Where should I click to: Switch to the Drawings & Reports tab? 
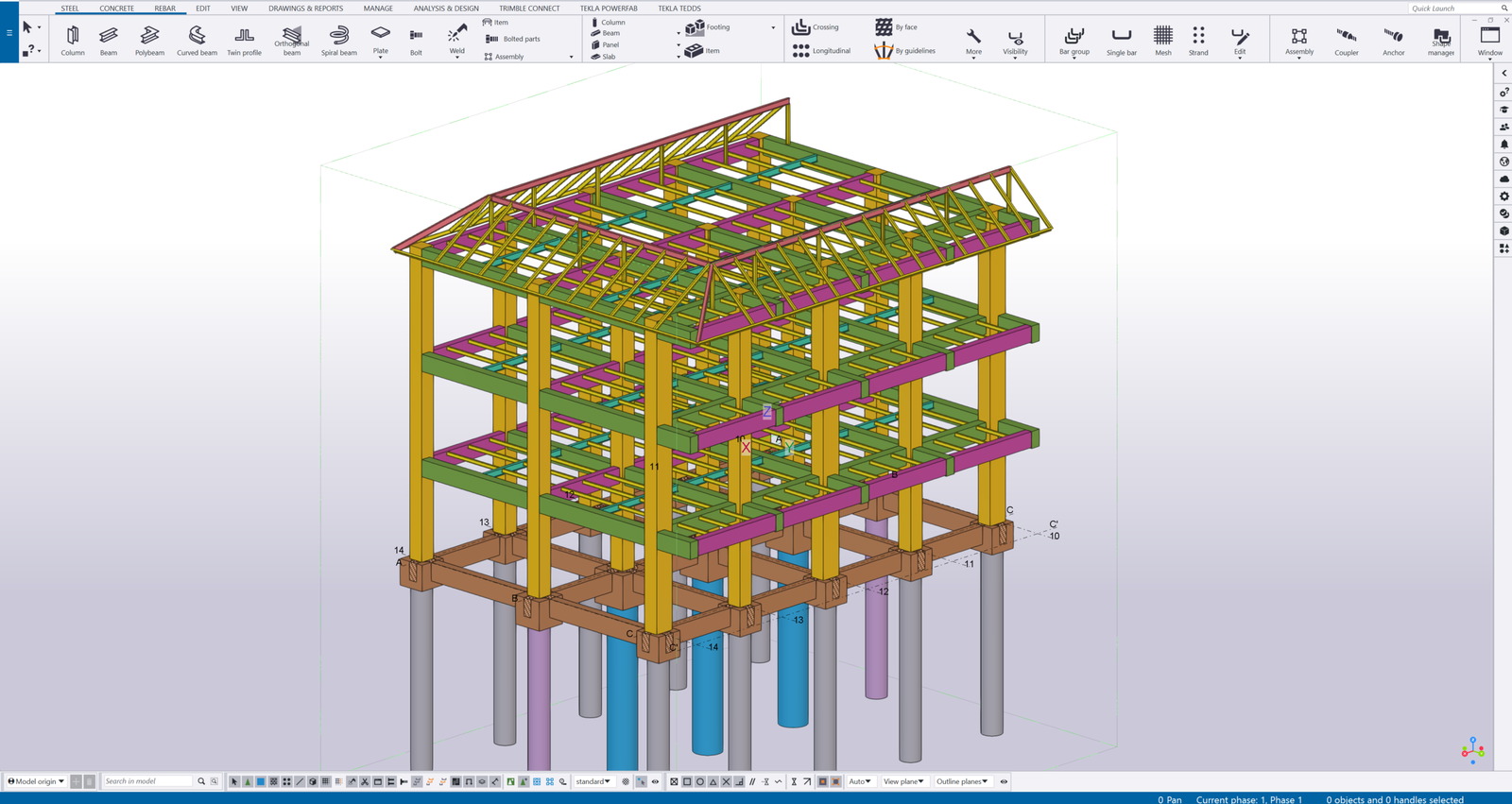(305, 9)
